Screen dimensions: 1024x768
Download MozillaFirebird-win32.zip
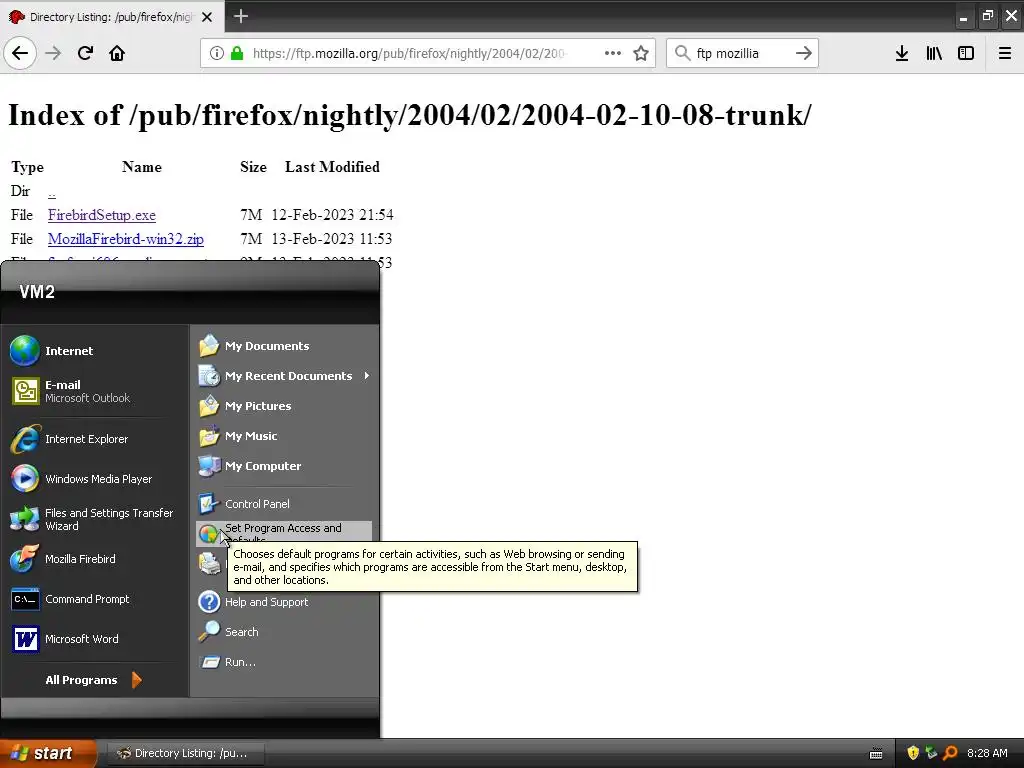pyautogui.click(x=125, y=239)
